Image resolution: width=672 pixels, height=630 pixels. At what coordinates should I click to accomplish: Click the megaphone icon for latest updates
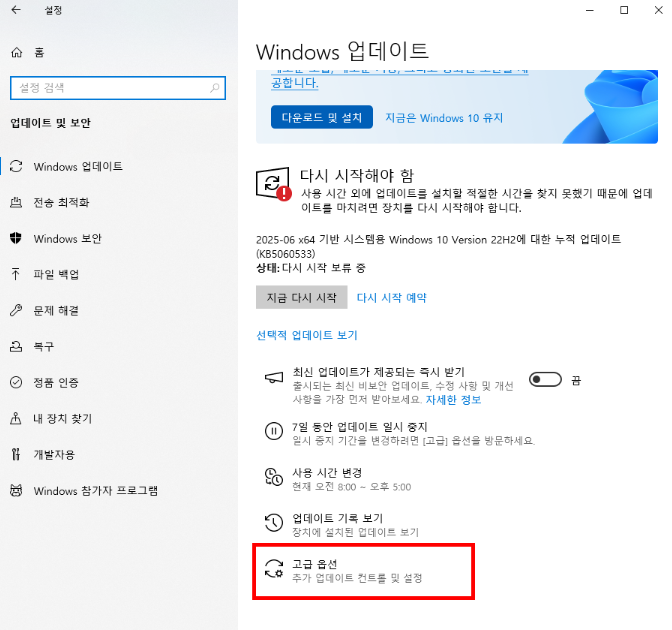click(274, 378)
